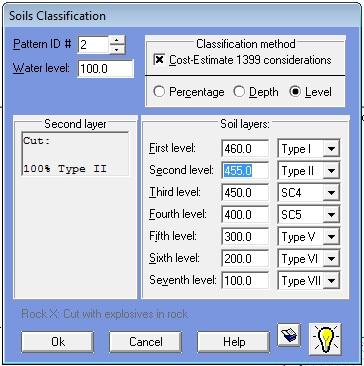
Task: Click the Fifth level value field 300.0
Action: (245, 237)
